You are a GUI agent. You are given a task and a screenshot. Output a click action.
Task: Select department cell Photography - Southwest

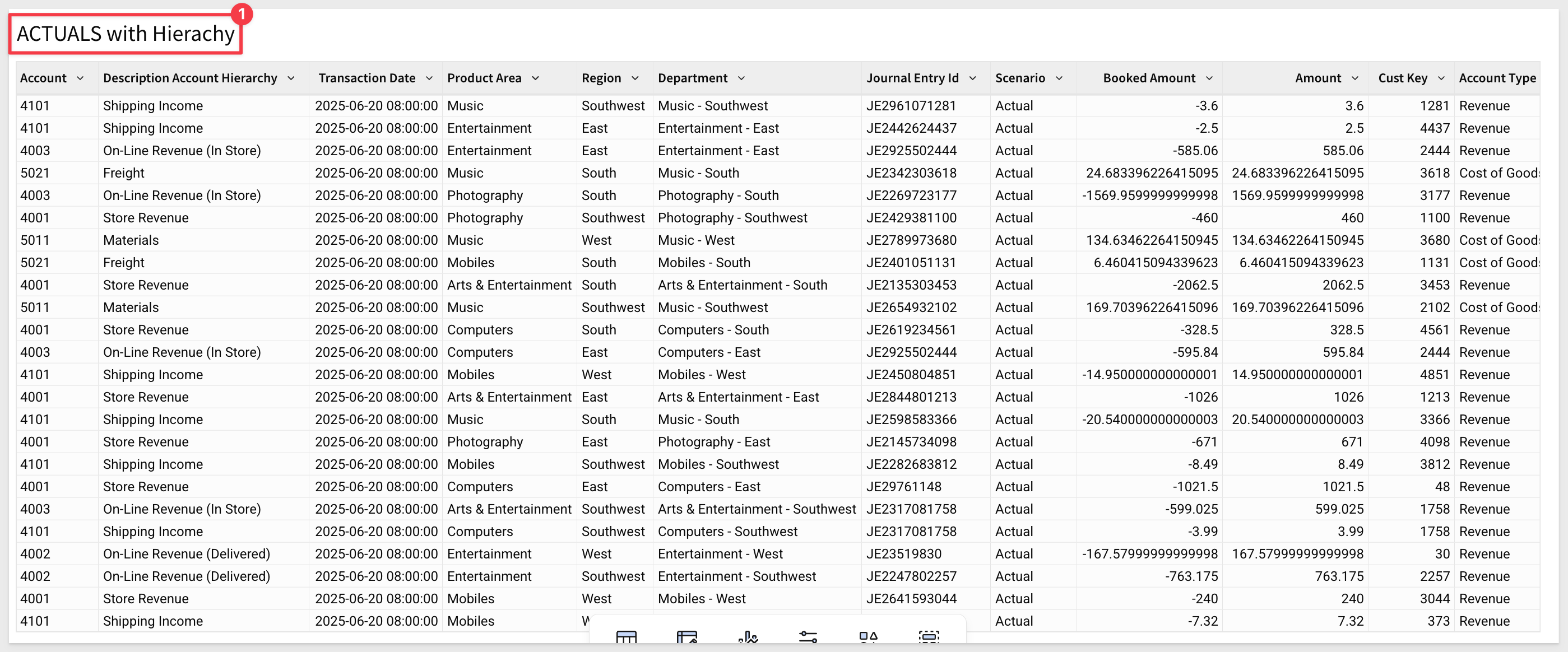pos(732,218)
